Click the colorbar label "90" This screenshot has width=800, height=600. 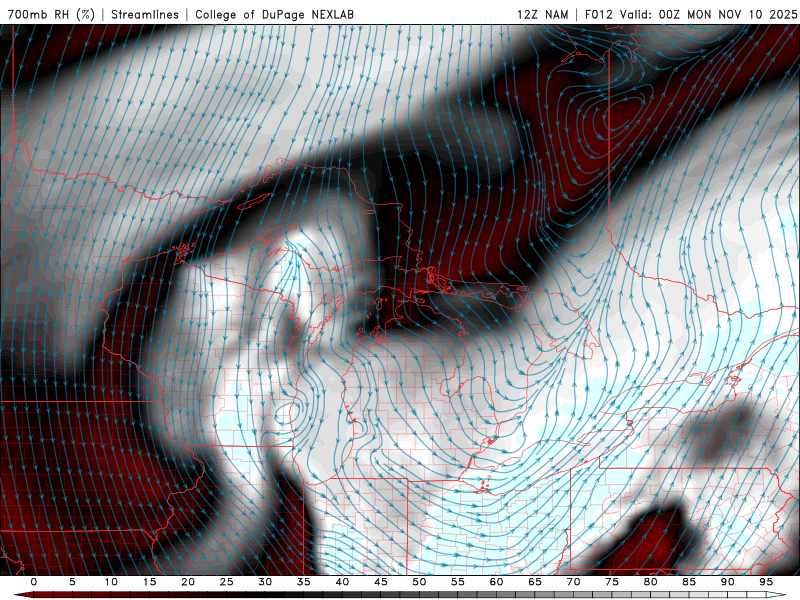[727, 582]
